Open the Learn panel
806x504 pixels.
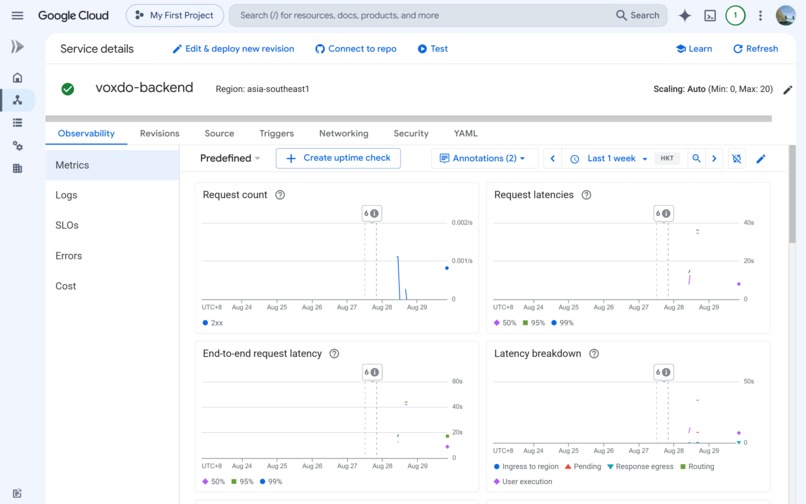(694, 49)
